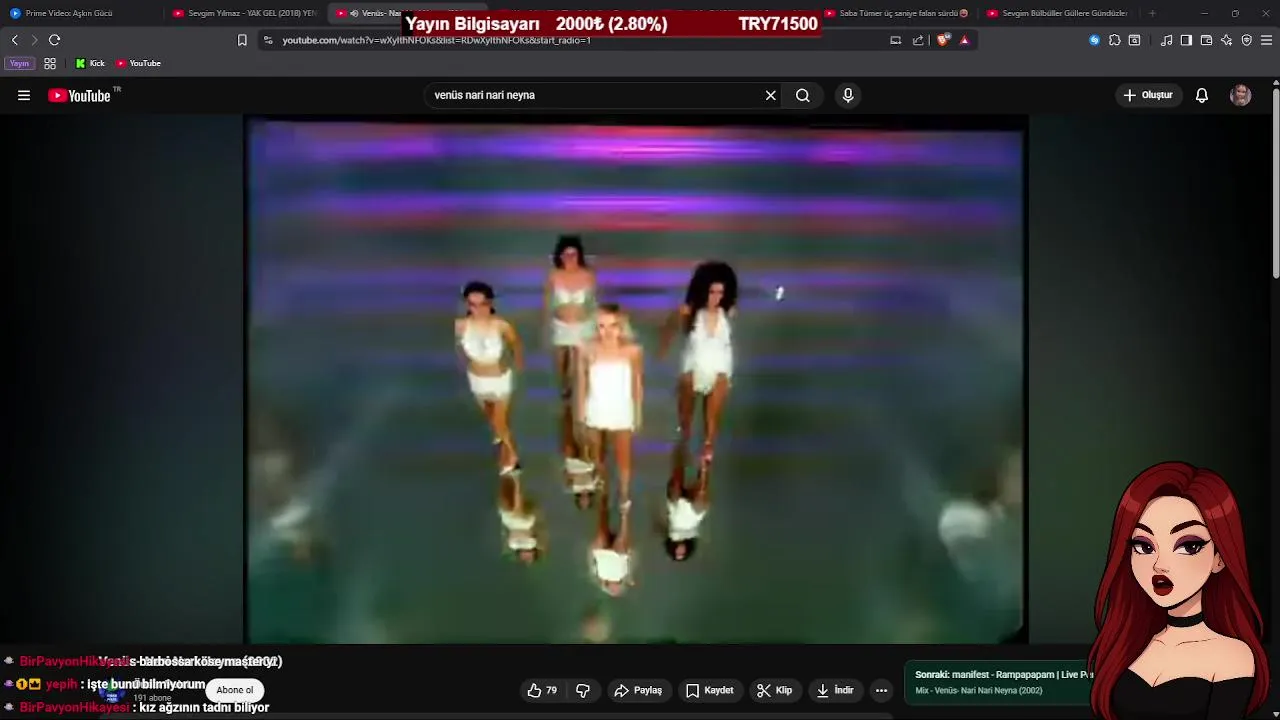Click the Paylaş share button
Viewport: 1280px width, 720px height.
pos(638,690)
